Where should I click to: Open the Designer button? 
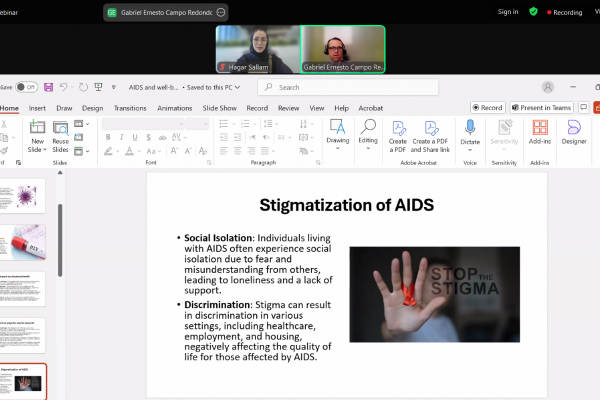(x=574, y=132)
